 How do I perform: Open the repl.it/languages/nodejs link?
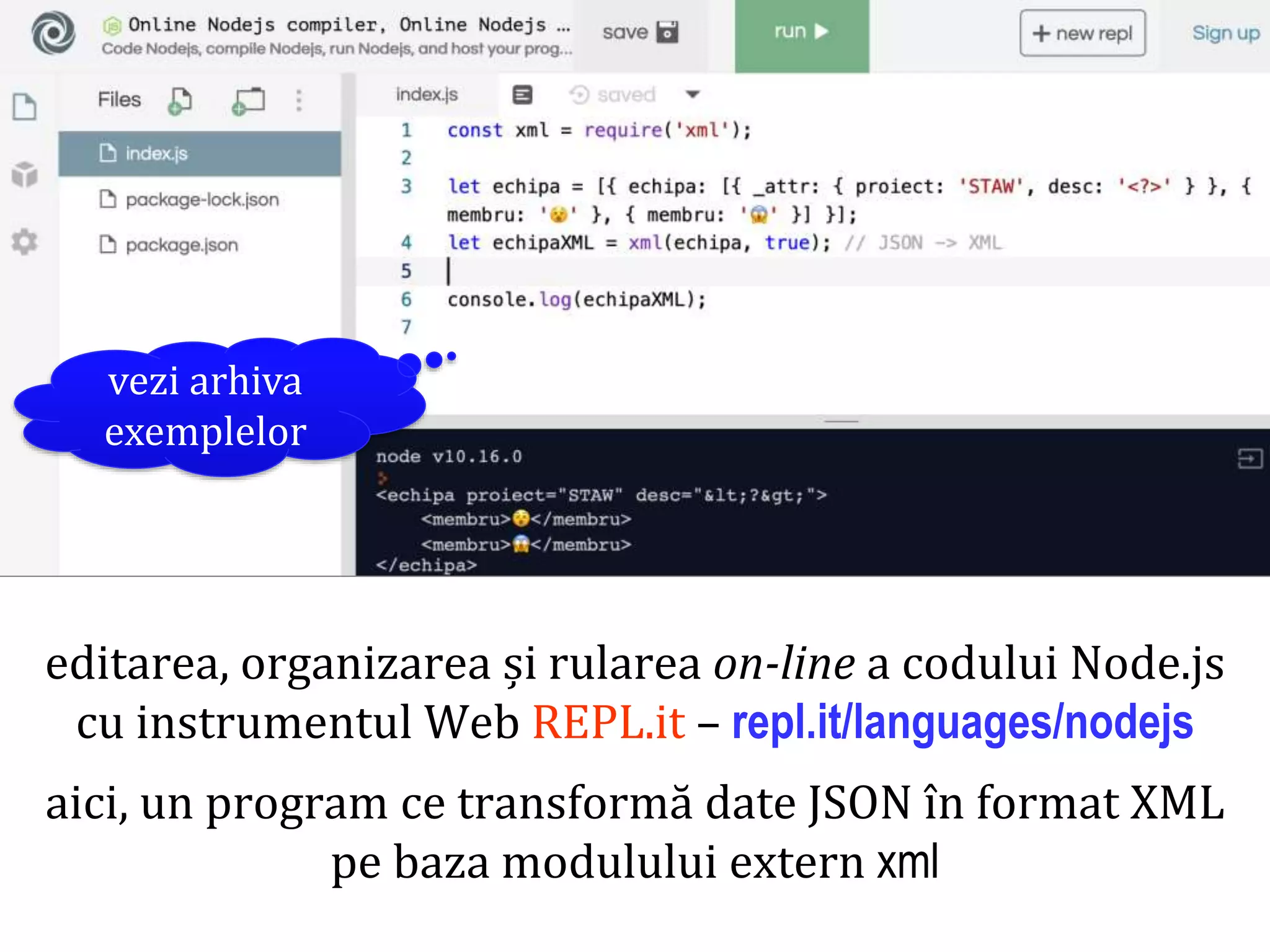[962, 723]
